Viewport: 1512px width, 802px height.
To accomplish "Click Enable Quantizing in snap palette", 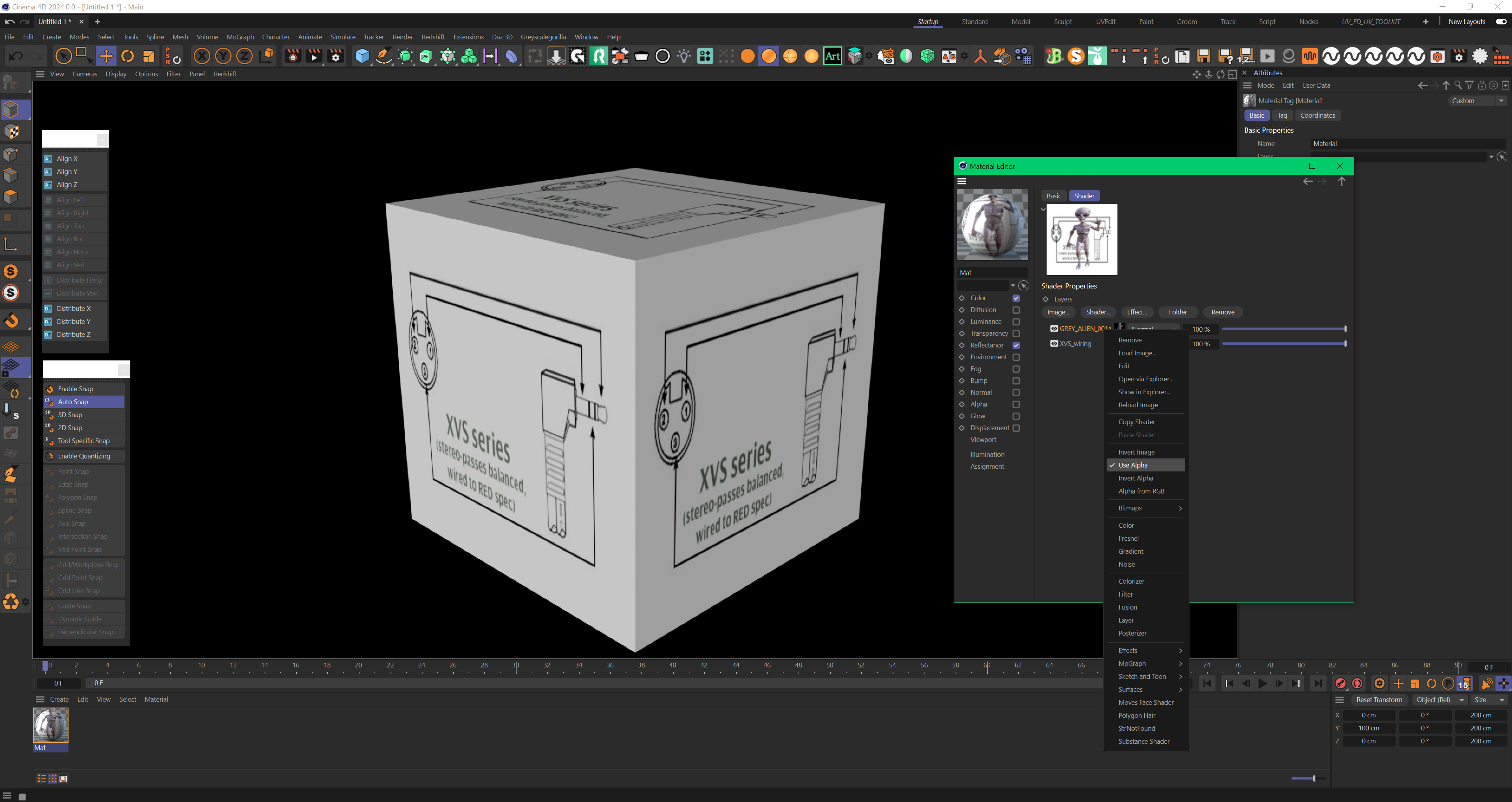I will pyautogui.click(x=84, y=456).
